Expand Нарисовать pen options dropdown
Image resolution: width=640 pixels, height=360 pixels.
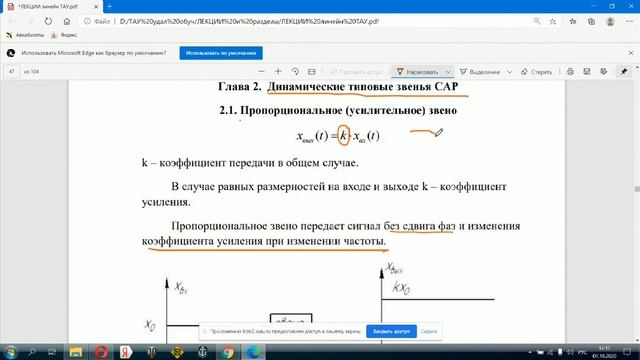pyautogui.click(x=448, y=72)
